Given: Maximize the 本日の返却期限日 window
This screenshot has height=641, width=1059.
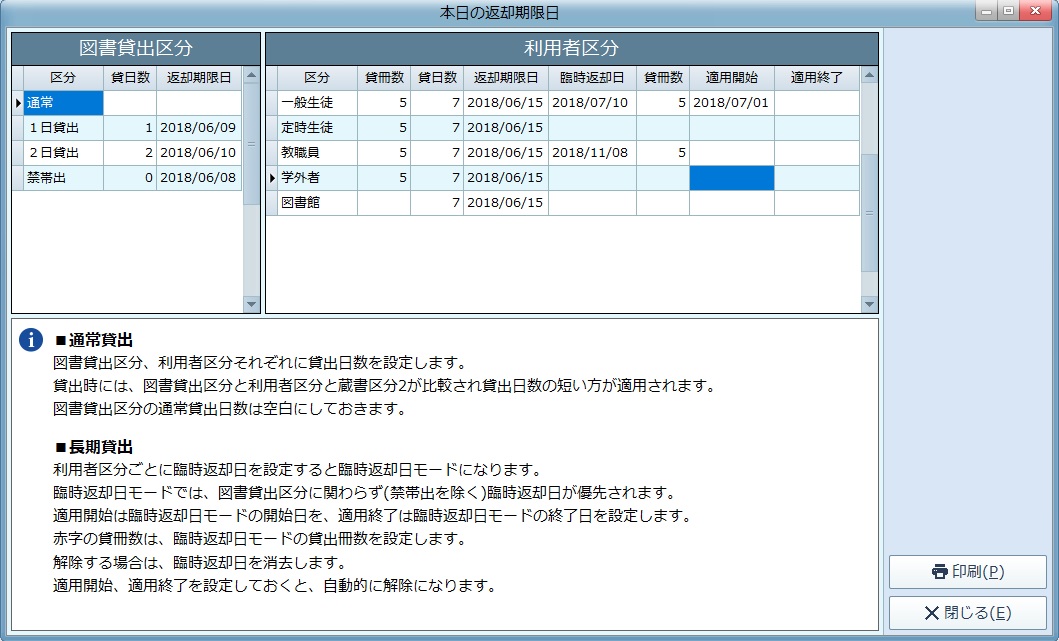Looking at the screenshot, I should point(1008,11).
